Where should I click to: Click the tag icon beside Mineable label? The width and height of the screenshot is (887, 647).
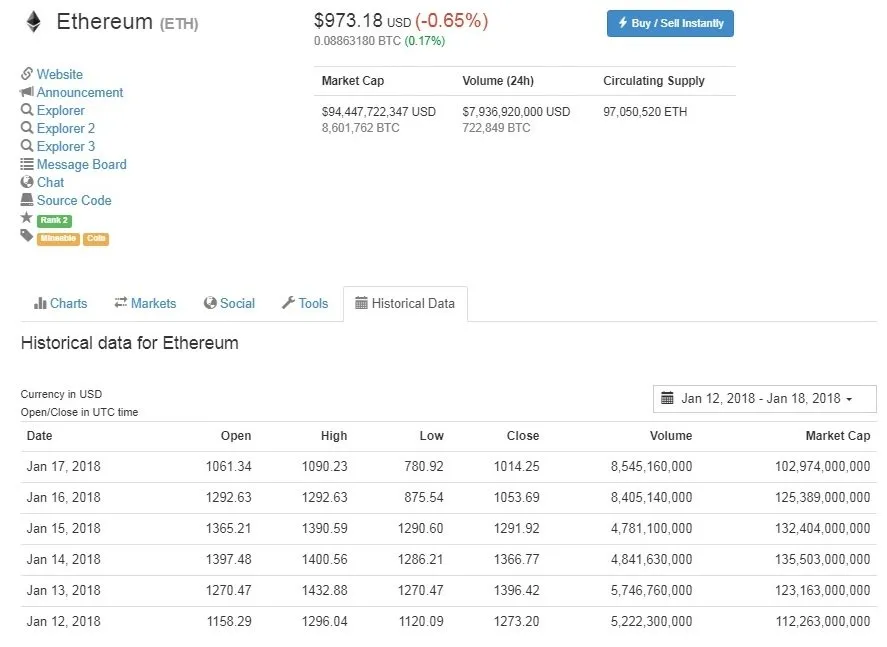click(27, 235)
